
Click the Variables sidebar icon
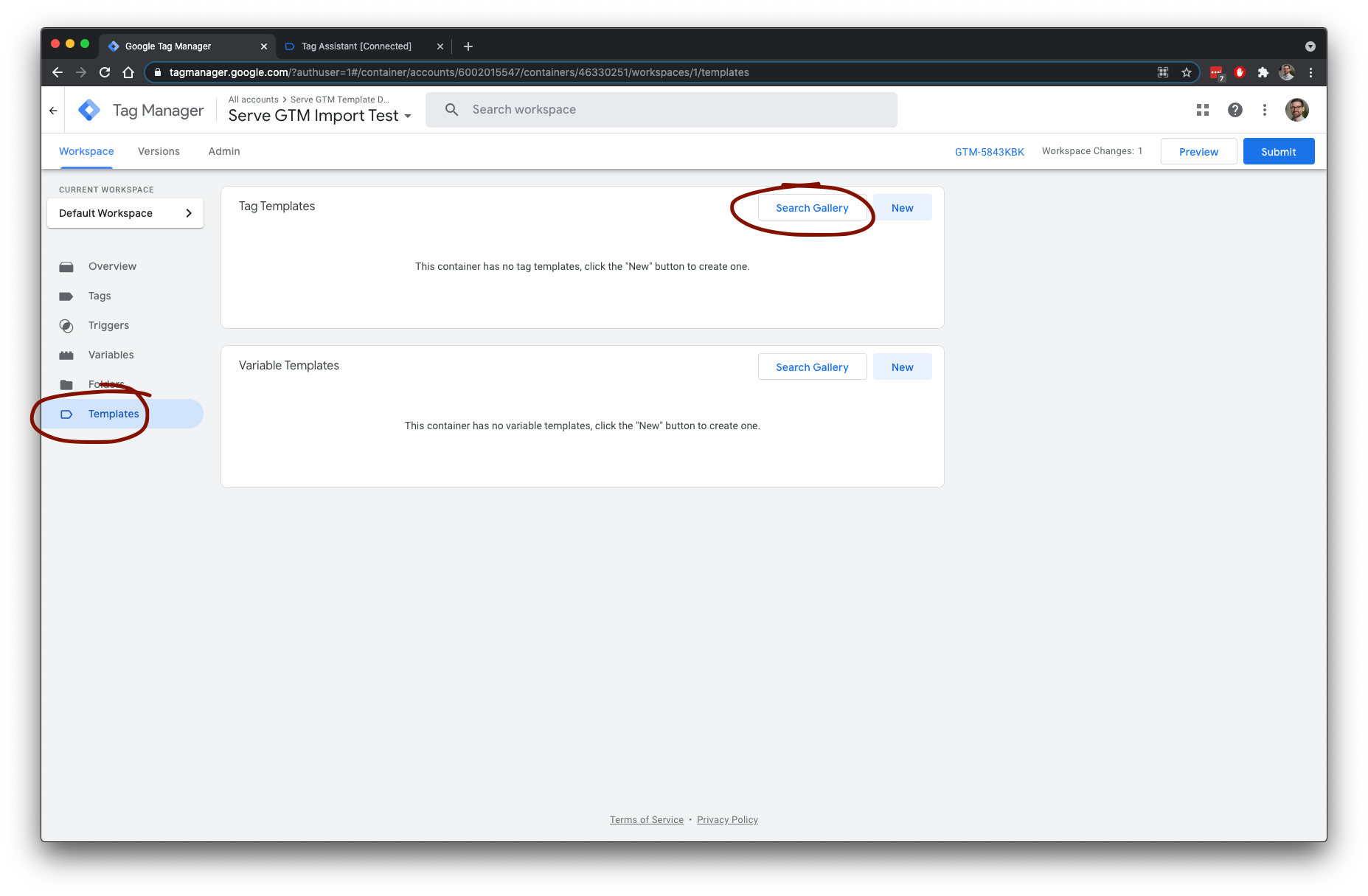pos(67,355)
